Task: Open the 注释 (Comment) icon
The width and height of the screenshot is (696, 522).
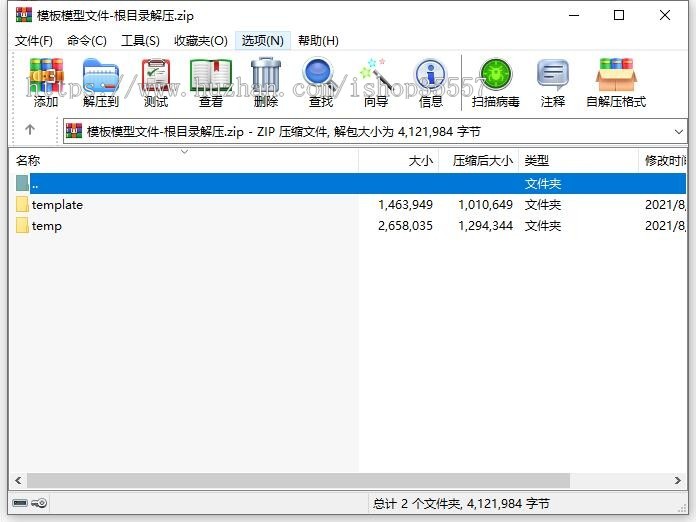Action: tap(553, 83)
